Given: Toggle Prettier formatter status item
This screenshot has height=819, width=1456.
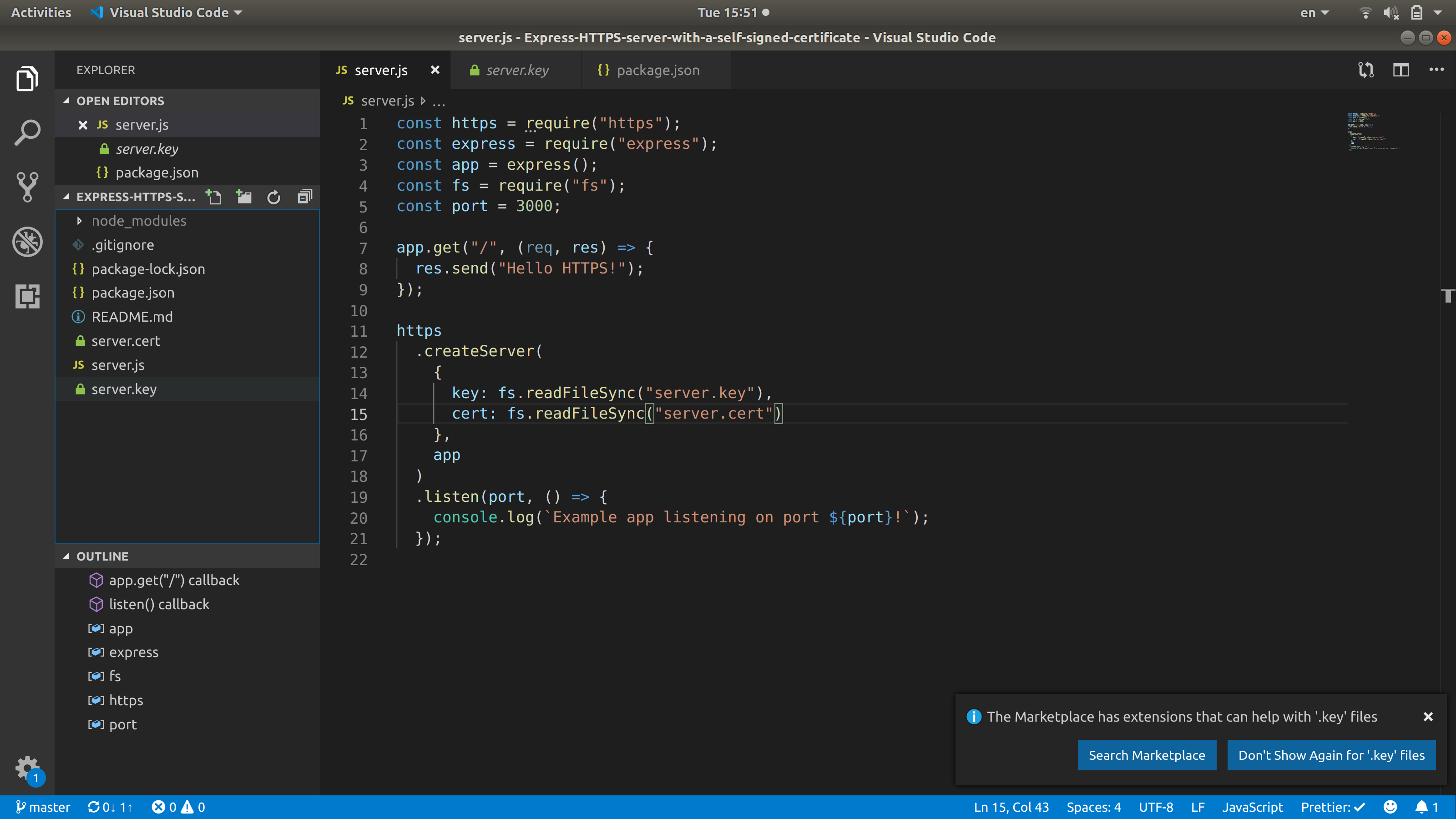Looking at the screenshot, I should (x=1333, y=807).
